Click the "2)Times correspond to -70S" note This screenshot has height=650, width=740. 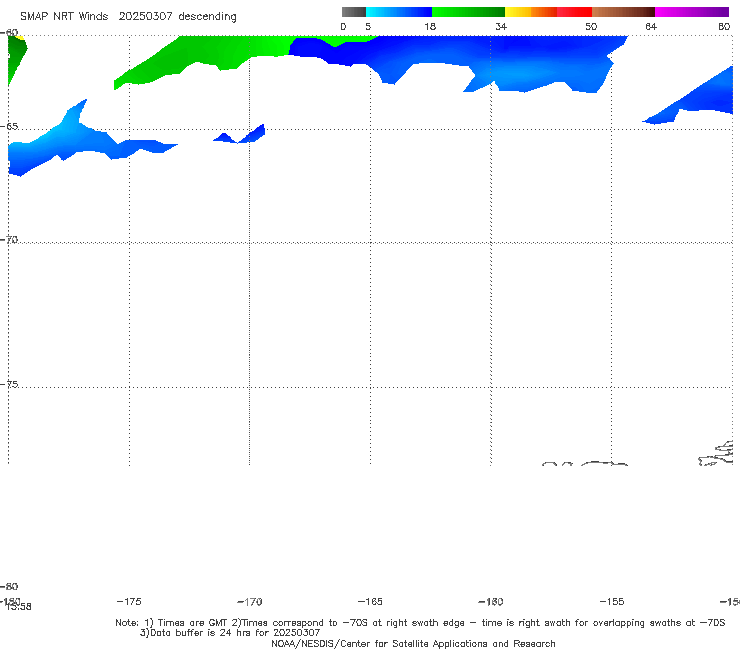(300, 623)
